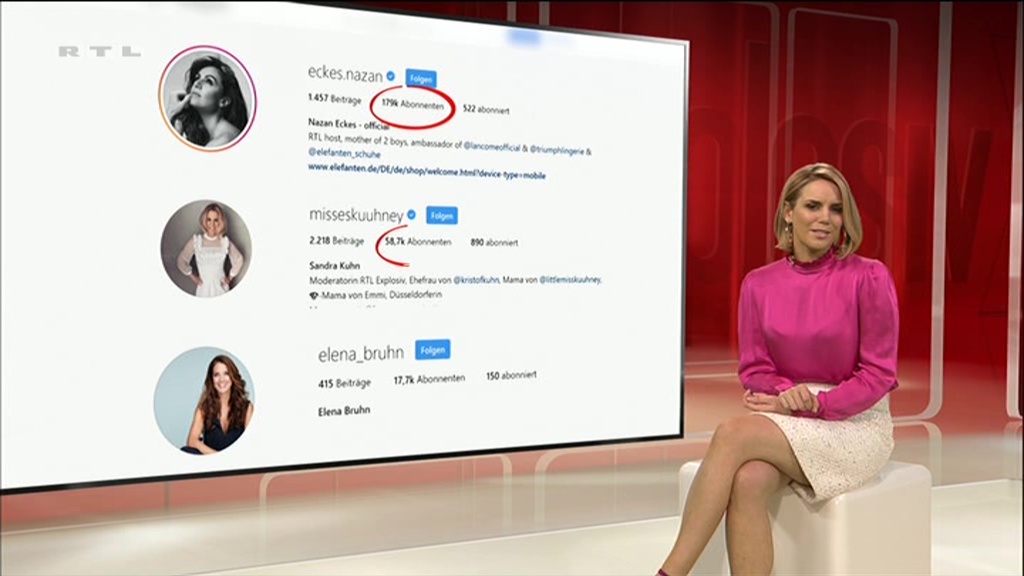
Task: Show the 522 abonniert following list
Action: (x=486, y=110)
